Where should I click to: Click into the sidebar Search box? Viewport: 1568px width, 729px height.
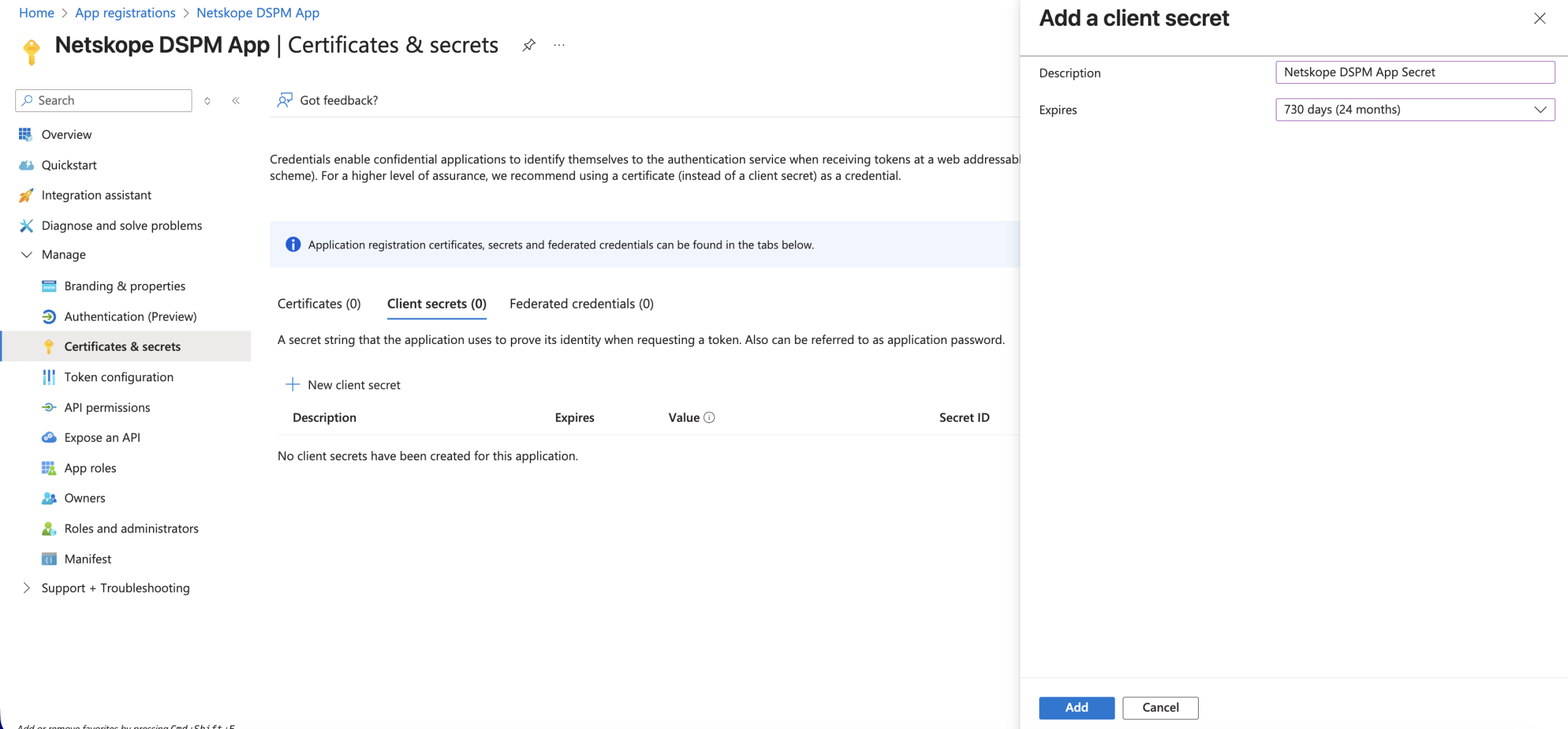[x=104, y=100]
